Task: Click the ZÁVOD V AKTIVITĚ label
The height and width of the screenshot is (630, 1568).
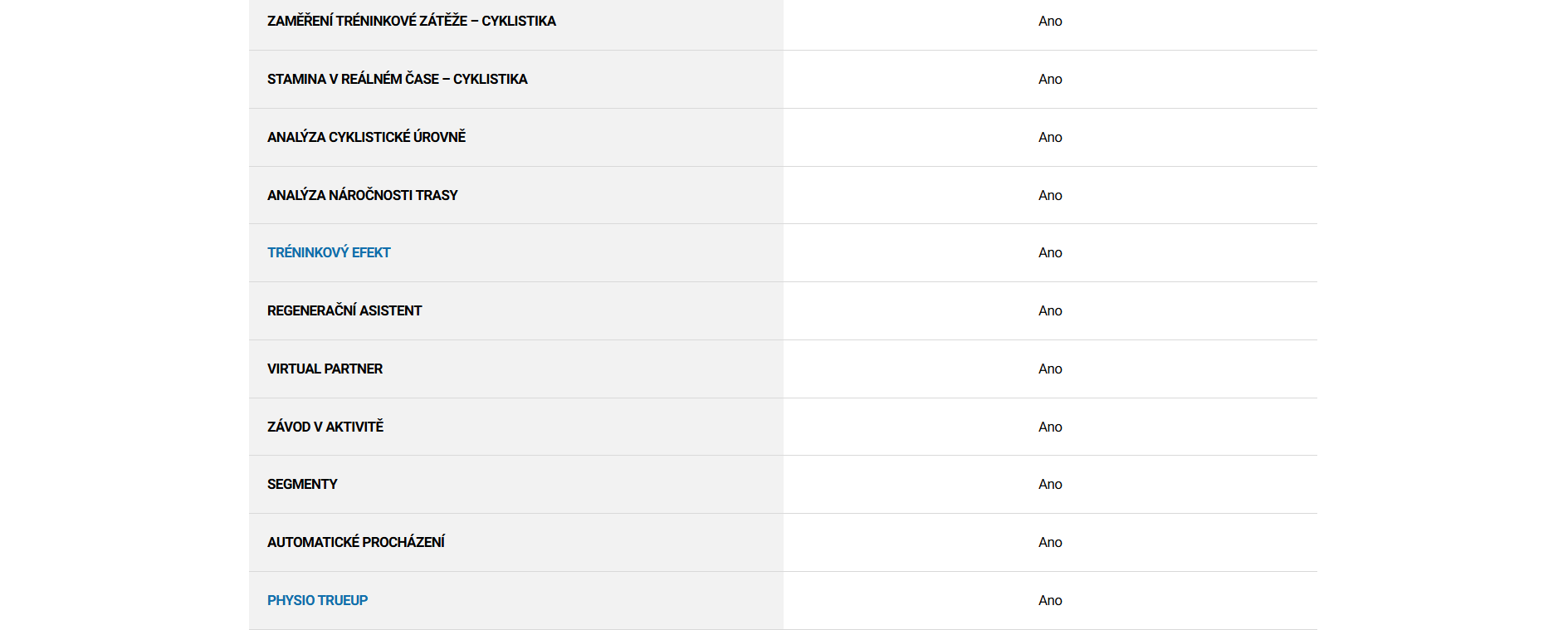Action: tap(325, 427)
